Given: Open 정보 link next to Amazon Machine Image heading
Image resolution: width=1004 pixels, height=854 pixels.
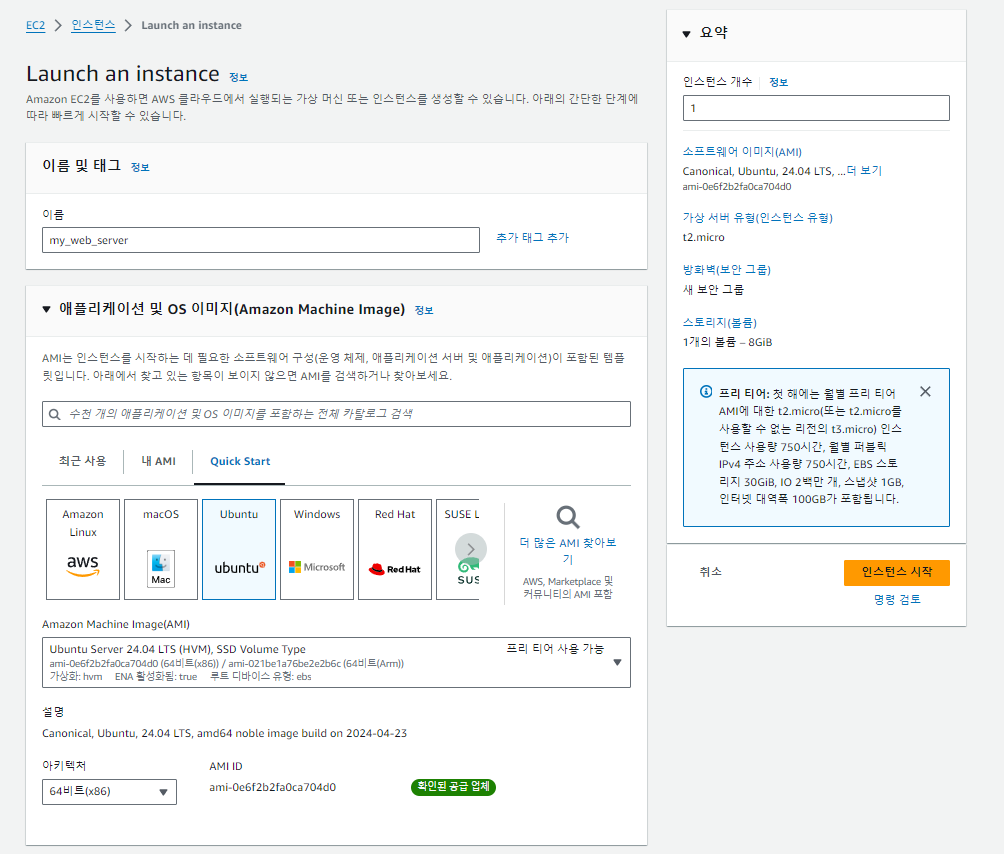Looking at the screenshot, I should [x=423, y=310].
